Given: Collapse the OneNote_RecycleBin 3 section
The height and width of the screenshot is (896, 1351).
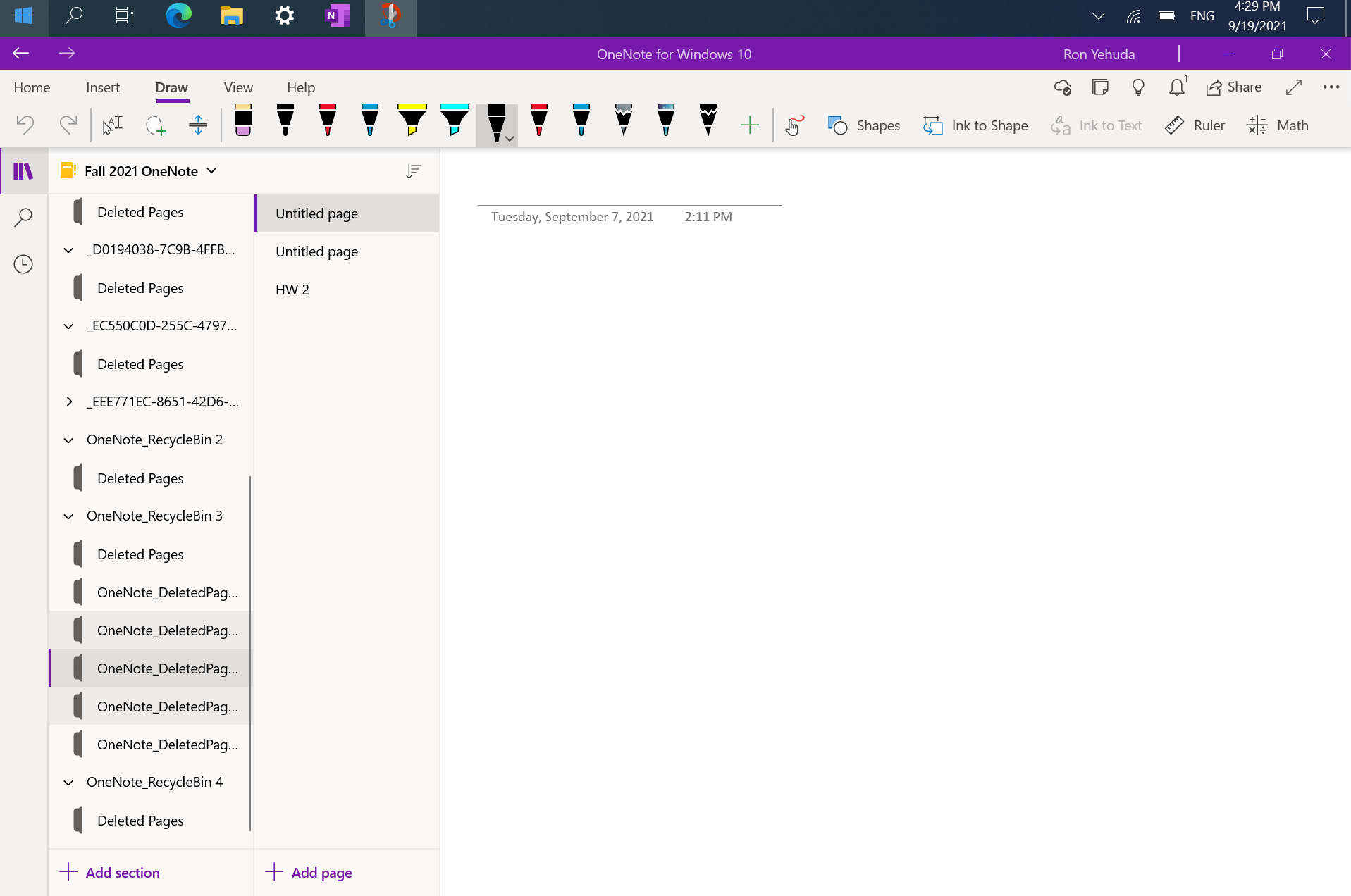Looking at the screenshot, I should tap(68, 516).
